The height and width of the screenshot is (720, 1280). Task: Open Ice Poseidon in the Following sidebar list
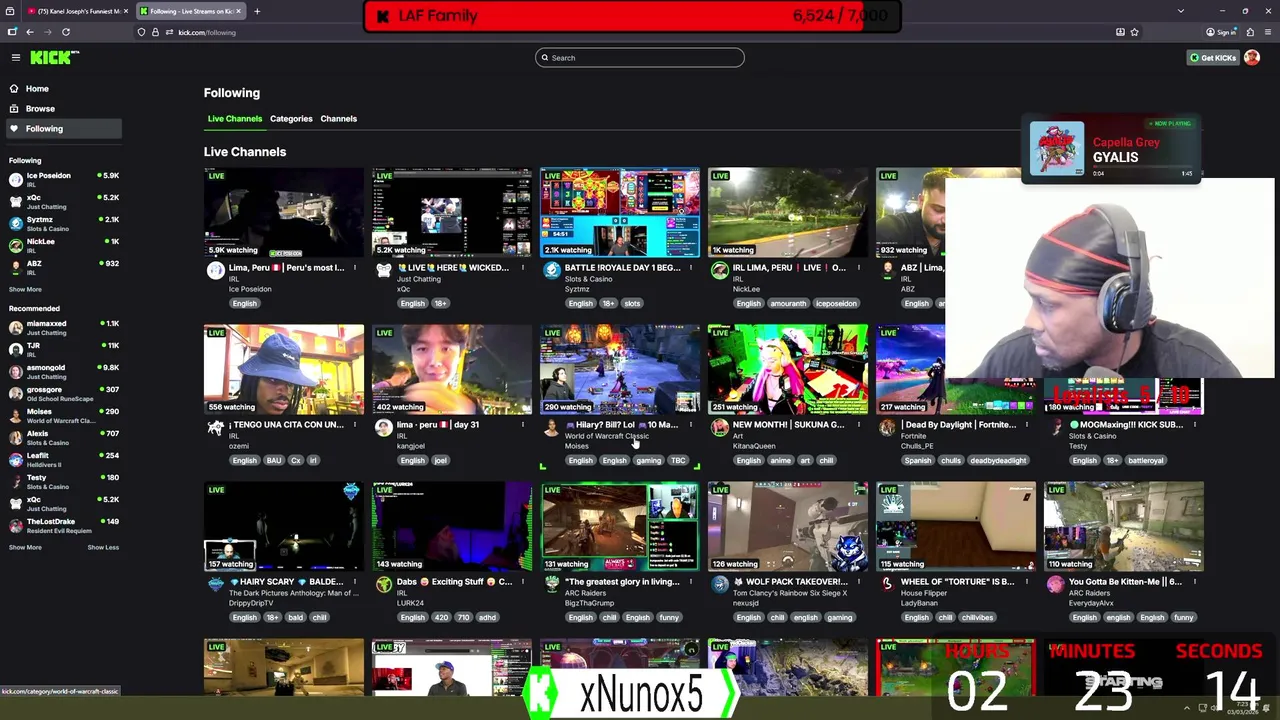(x=63, y=179)
